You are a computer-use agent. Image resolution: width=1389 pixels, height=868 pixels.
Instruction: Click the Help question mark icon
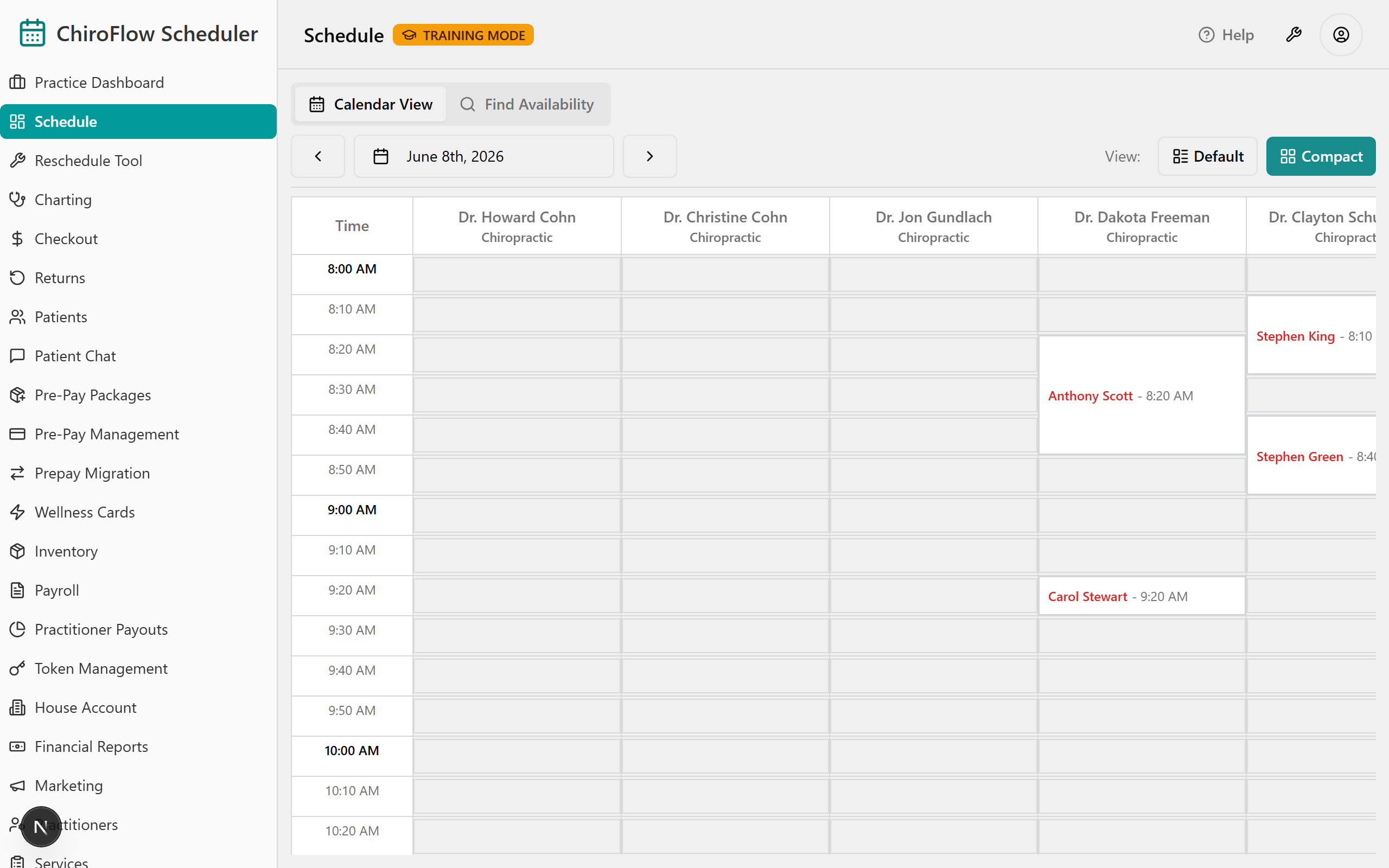tap(1207, 35)
